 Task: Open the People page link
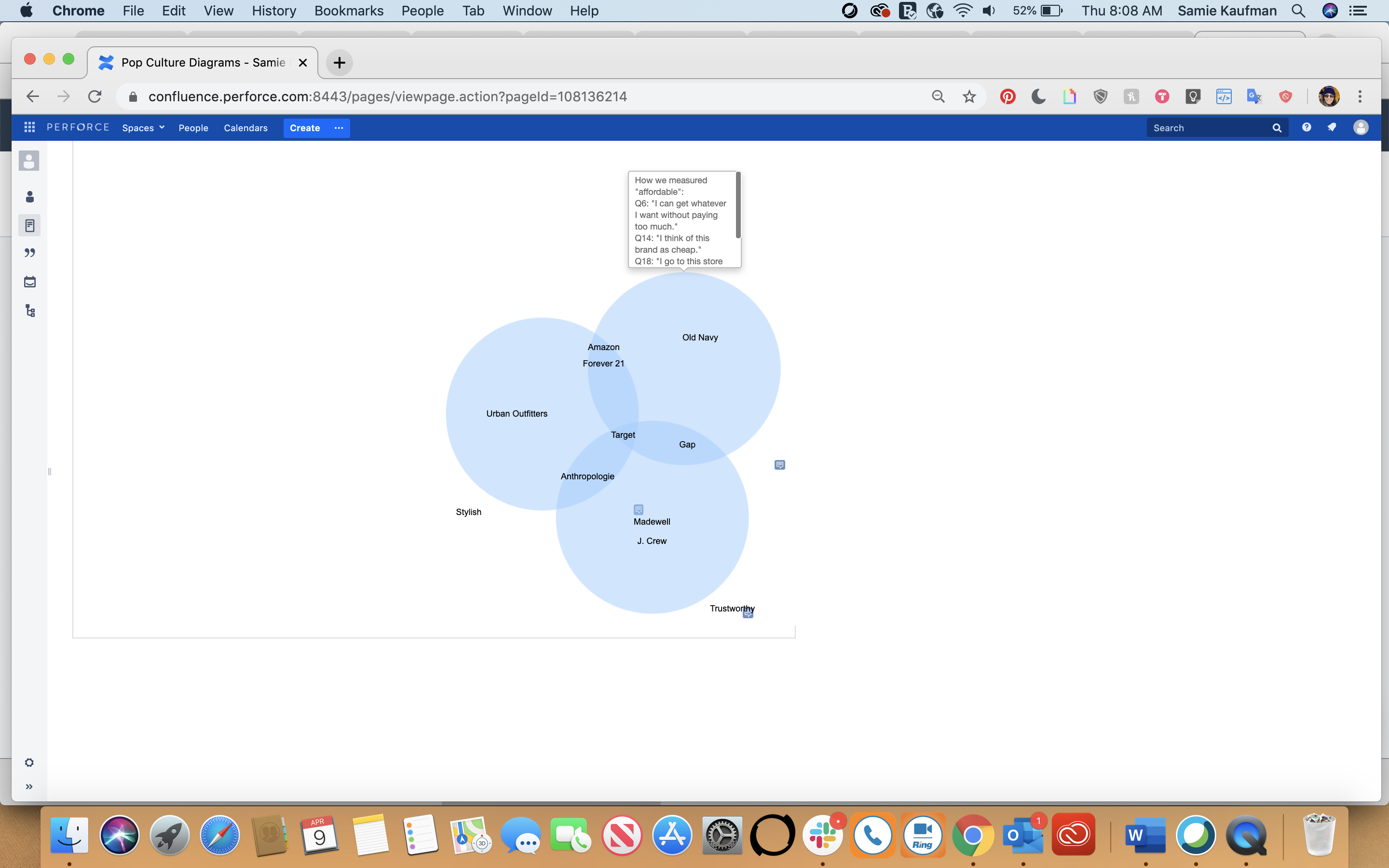click(193, 127)
